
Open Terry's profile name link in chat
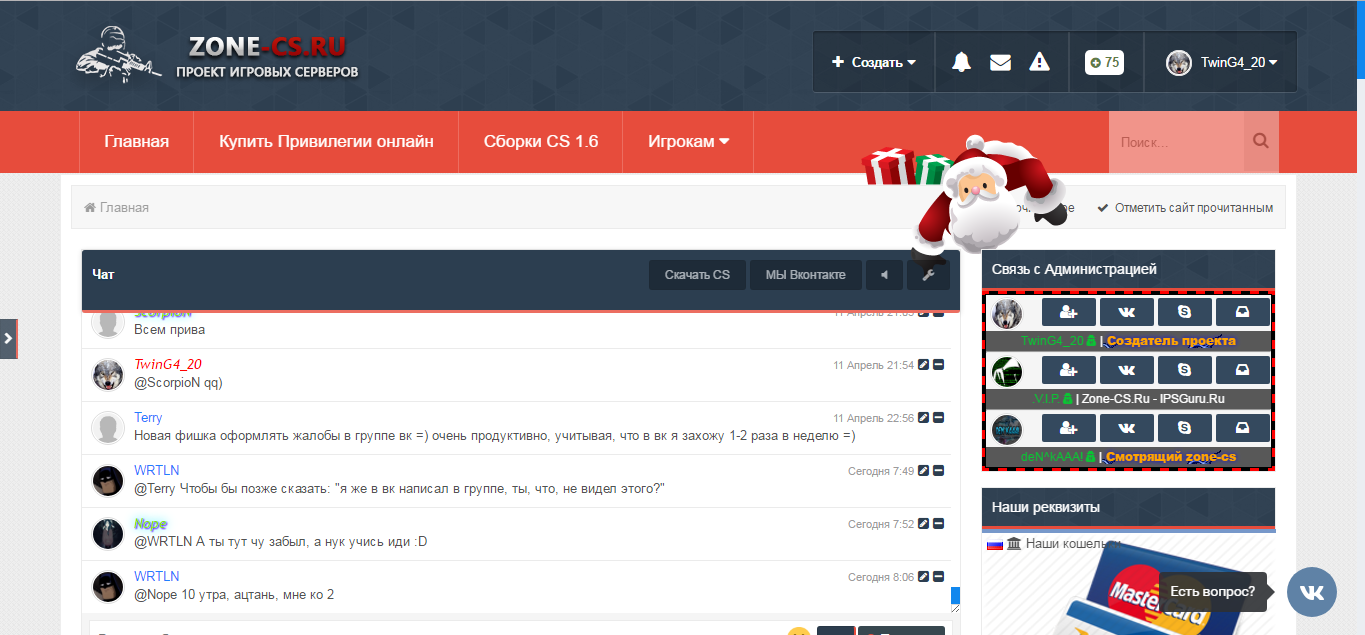coord(148,417)
